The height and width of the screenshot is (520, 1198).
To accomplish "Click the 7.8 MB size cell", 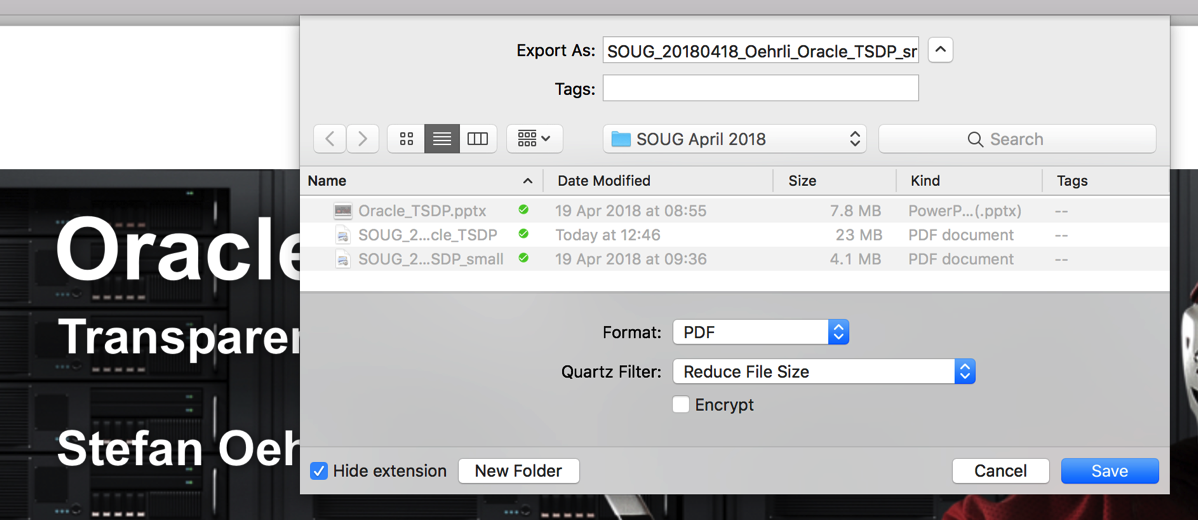I will tap(856, 211).
